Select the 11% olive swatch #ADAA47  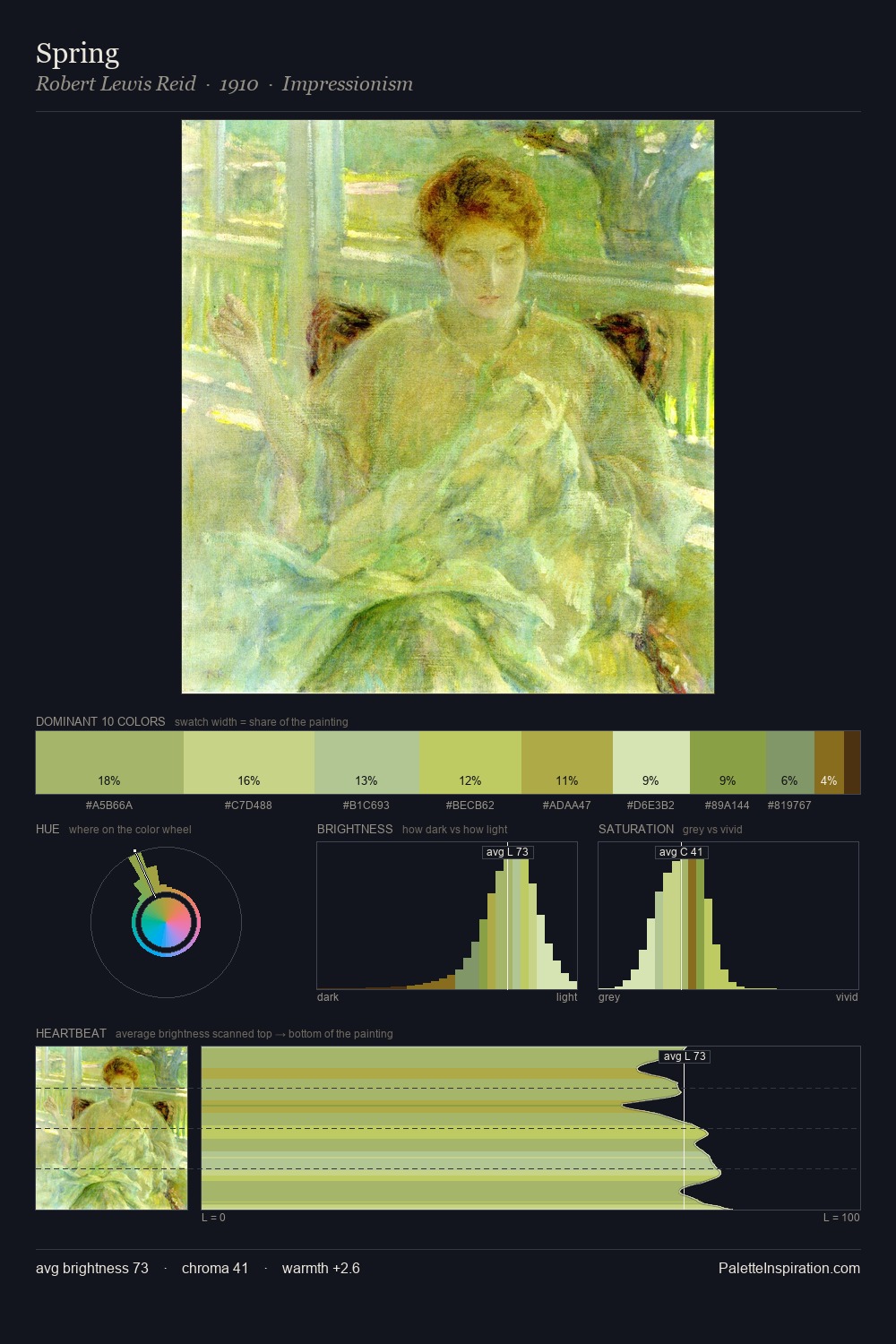[x=567, y=762]
